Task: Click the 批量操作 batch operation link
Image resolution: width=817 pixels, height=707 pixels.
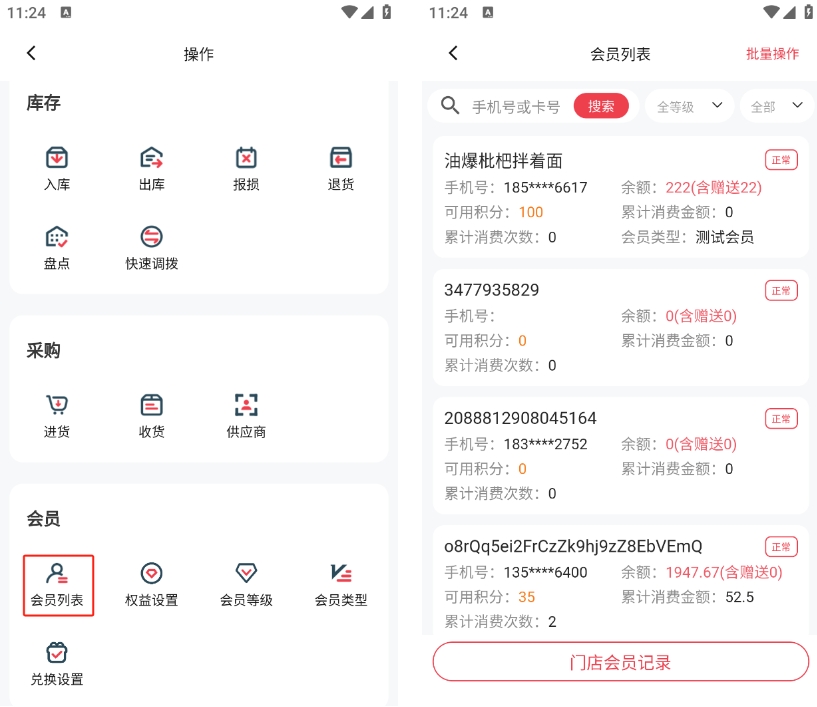Action: pyautogui.click(x=772, y=54)
